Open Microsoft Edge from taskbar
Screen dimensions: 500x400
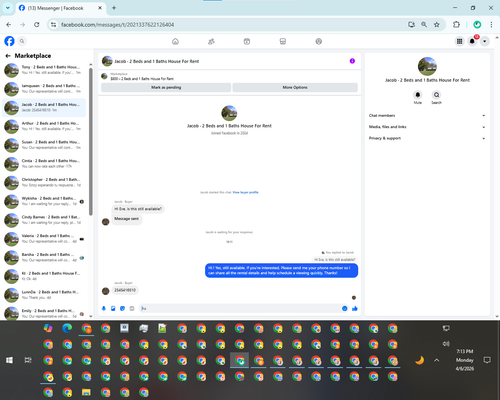(x=67, y=328)
